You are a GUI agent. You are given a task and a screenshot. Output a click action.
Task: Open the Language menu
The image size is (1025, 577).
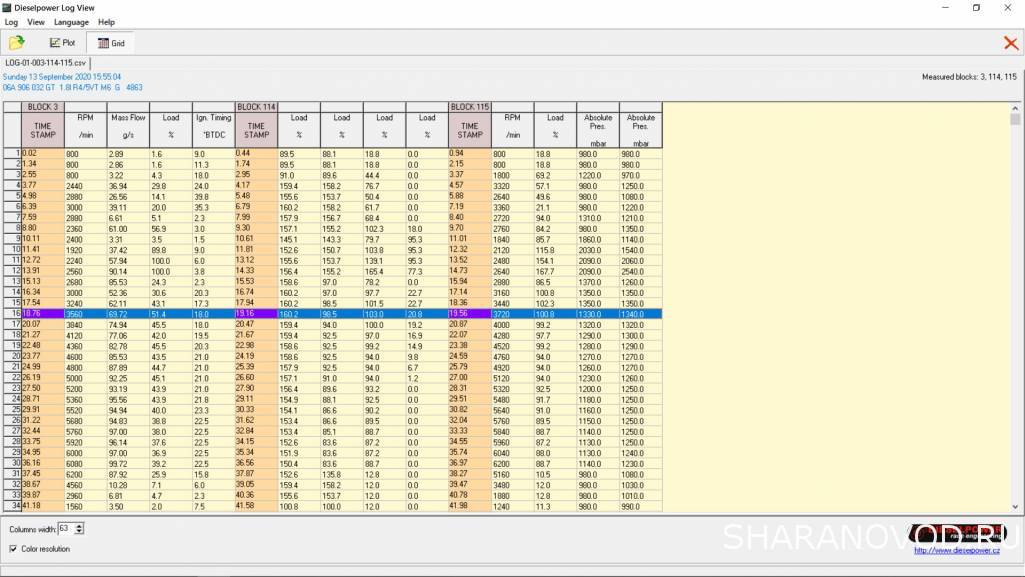tap(71, 21)
